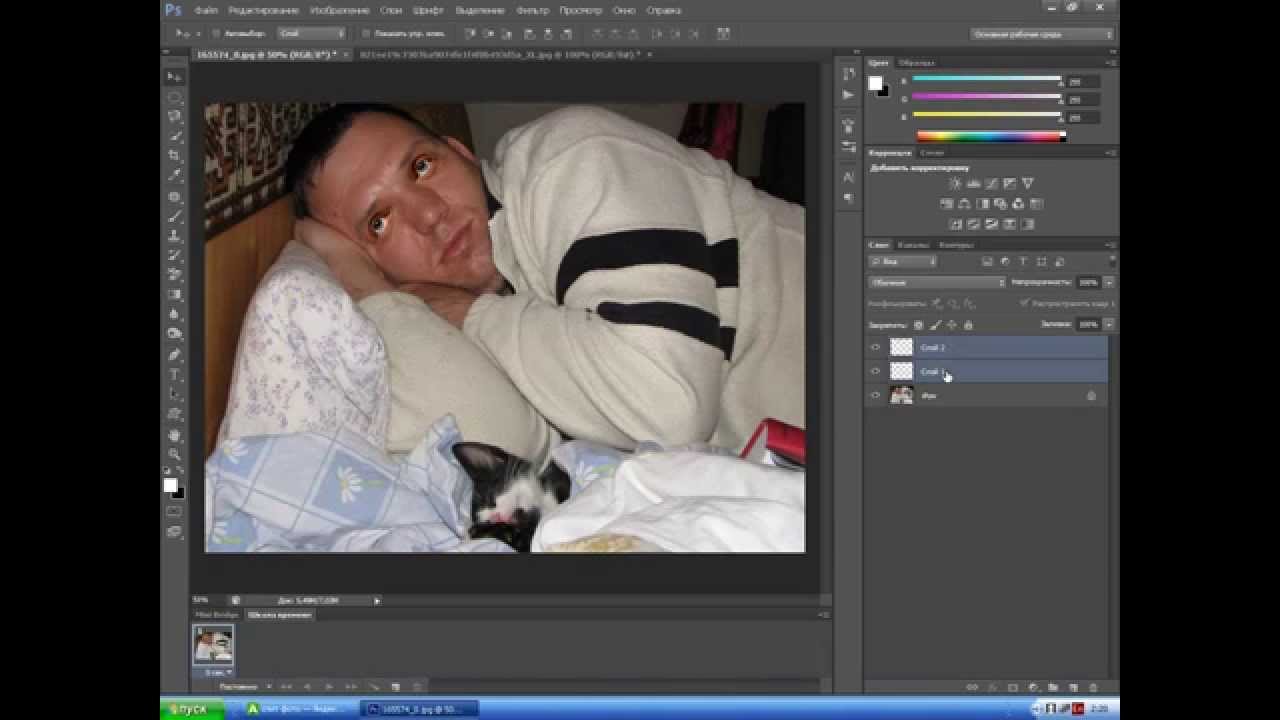Select the Lasso tool
This screenshot has width=1280, height=720.
[175, 116]
